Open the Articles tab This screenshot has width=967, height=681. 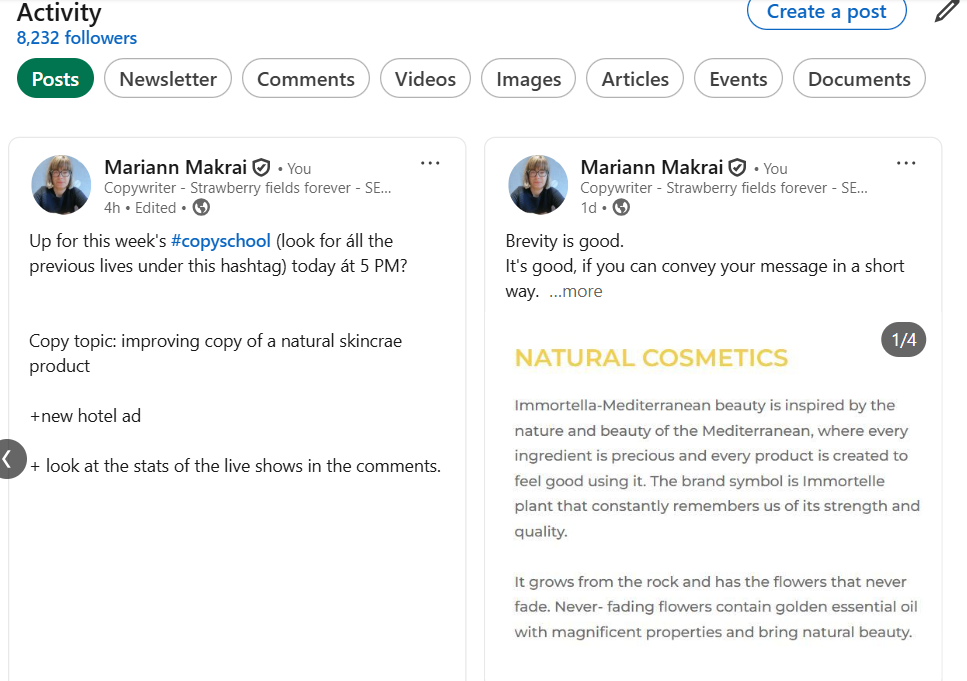tap(635, 78)
